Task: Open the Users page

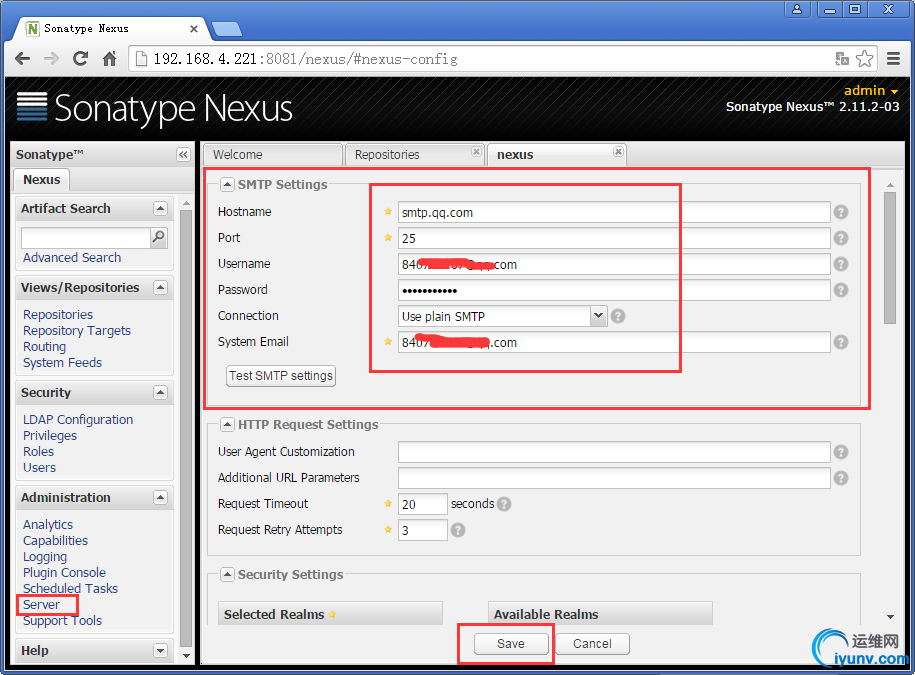Action: [39, 468]
